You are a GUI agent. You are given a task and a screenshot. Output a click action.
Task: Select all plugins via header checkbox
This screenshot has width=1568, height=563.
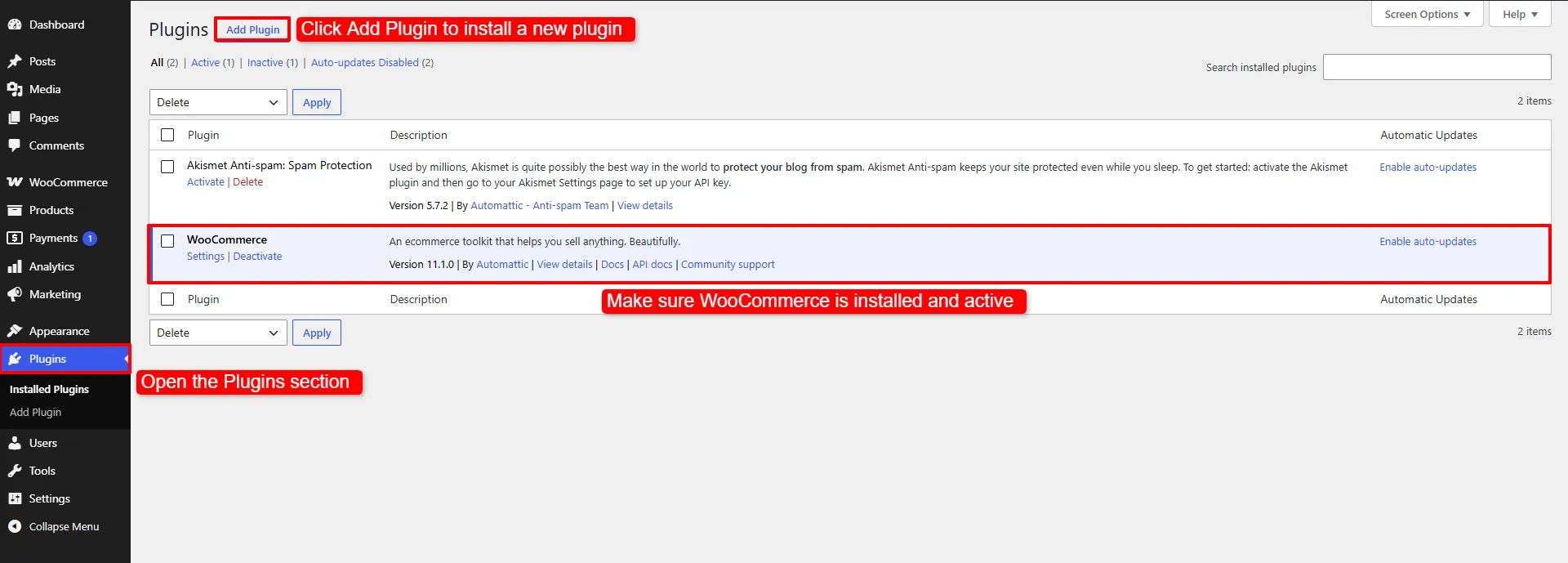click(167, 135)
